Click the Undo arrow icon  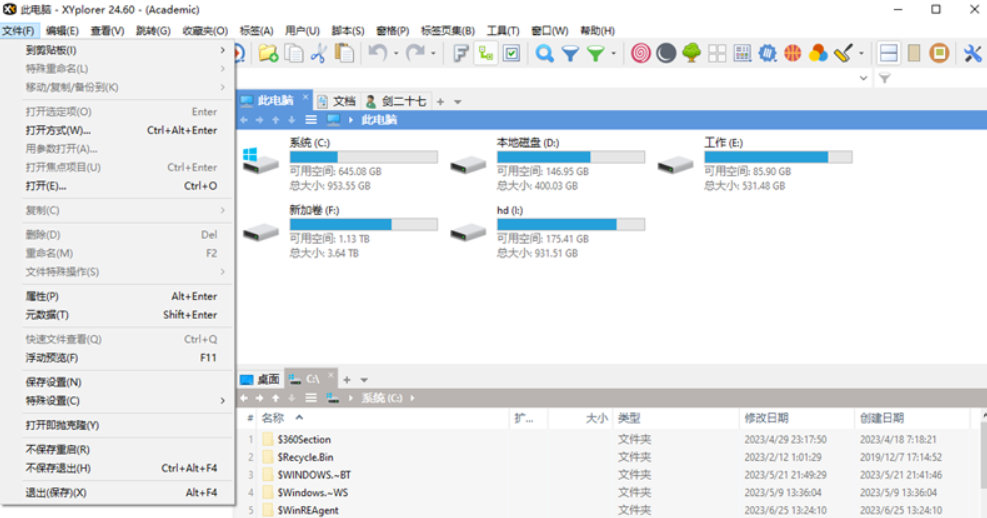point(378,53)
